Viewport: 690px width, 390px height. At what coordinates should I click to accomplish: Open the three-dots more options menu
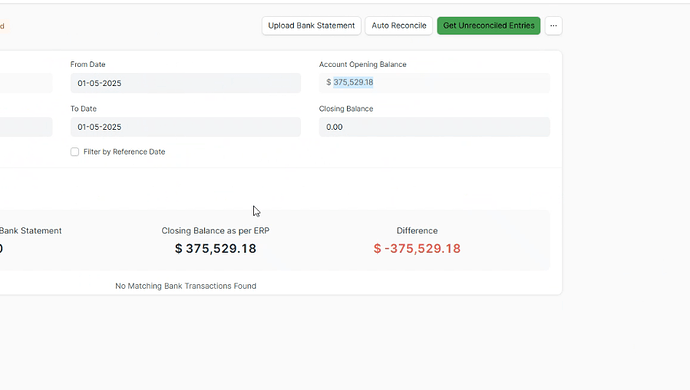553,26
